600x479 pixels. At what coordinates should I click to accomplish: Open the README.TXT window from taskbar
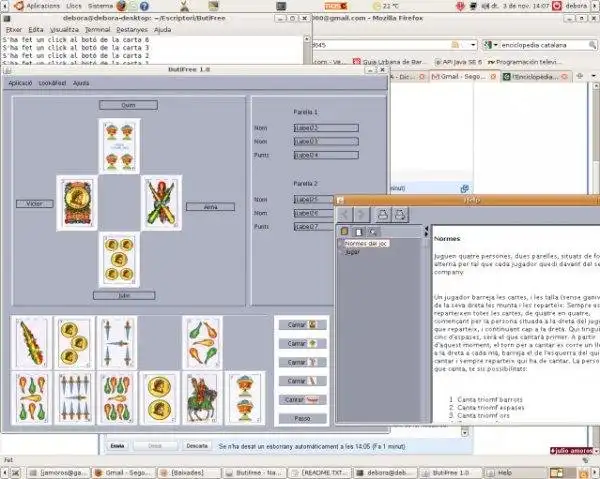coord(319,472)
